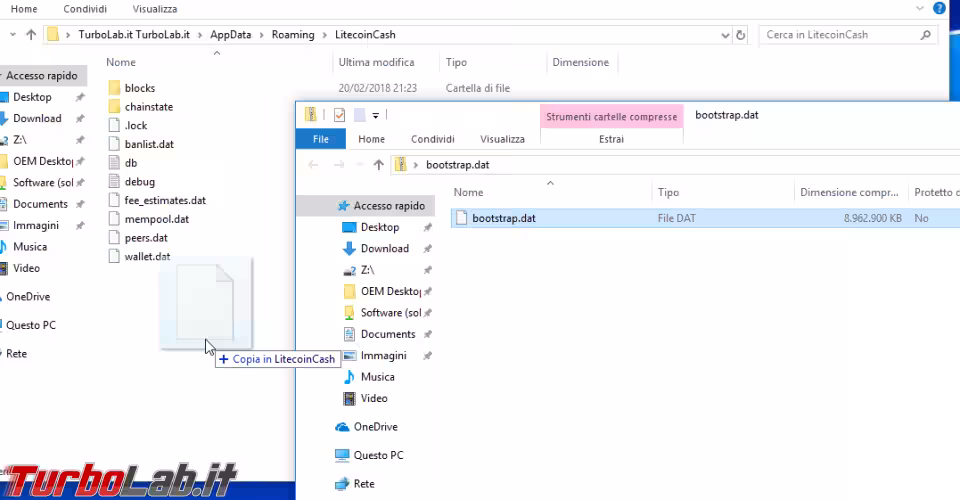This screenshot has height=500, width=960.
Task: Open the blocks folder in LitecoinCash
Action: (x=140, y=88)
